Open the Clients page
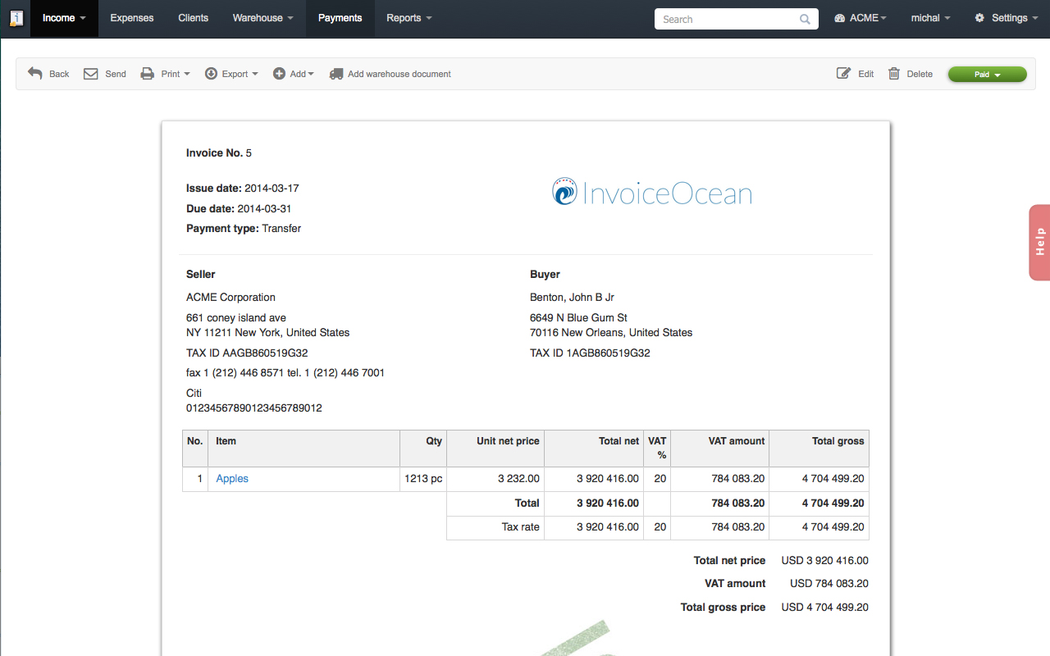Image resolution: width=1050 pixels, height=656 pixels. 193,18
